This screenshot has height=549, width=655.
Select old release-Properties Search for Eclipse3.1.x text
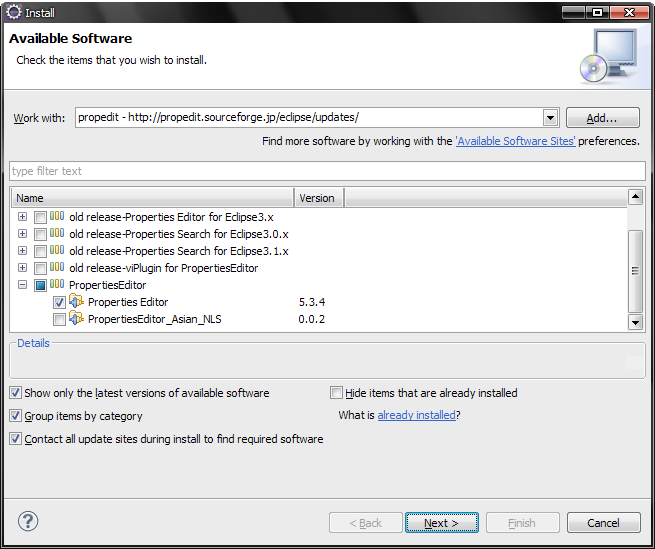[x=179, y=251]
